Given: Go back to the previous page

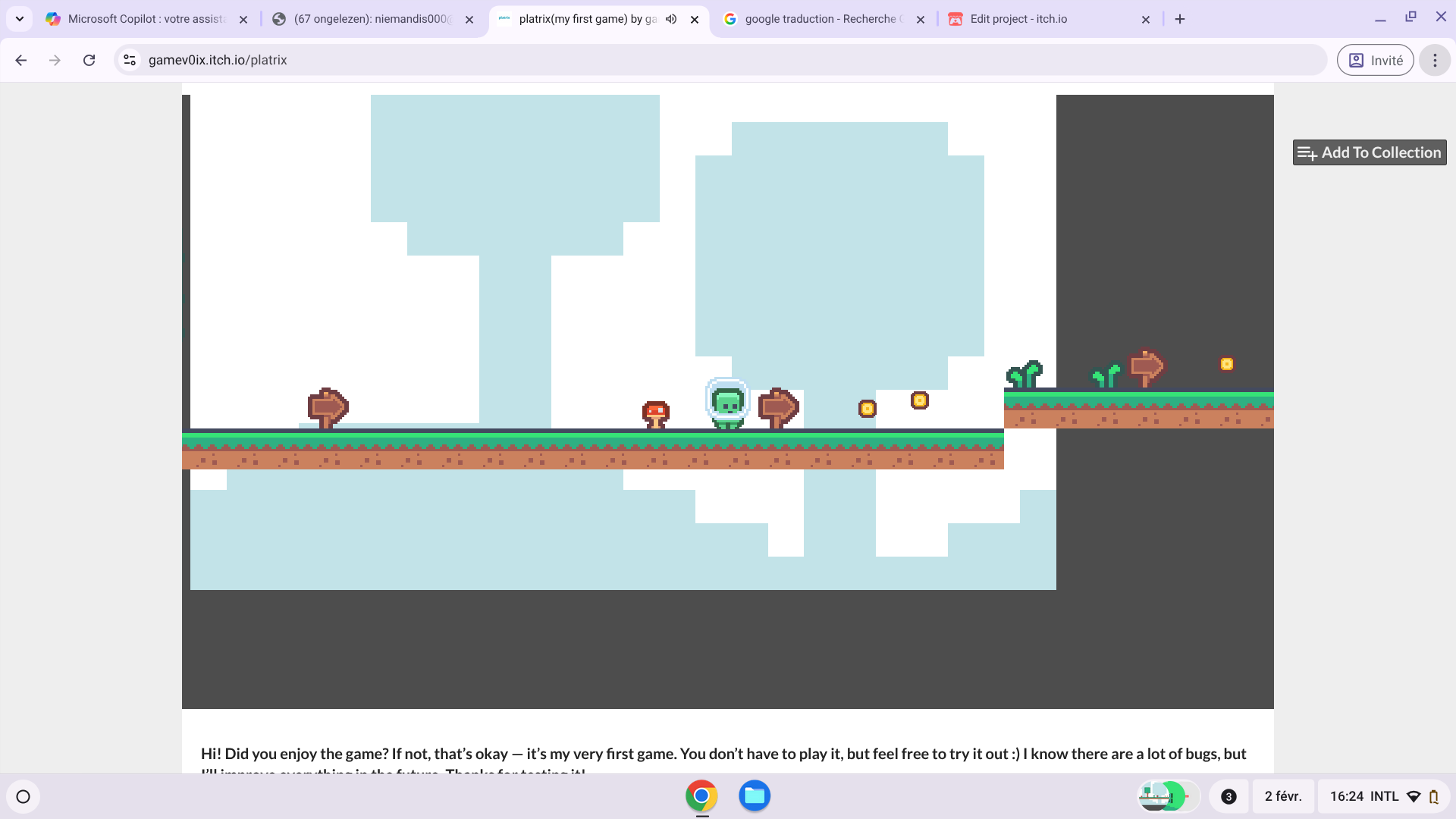Looking at the screenshot, I should point(21,60).
